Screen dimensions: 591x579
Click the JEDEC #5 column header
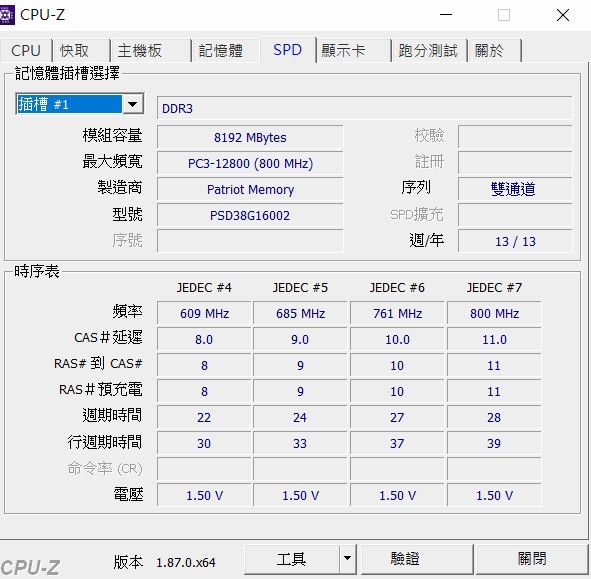click(300, 288)
